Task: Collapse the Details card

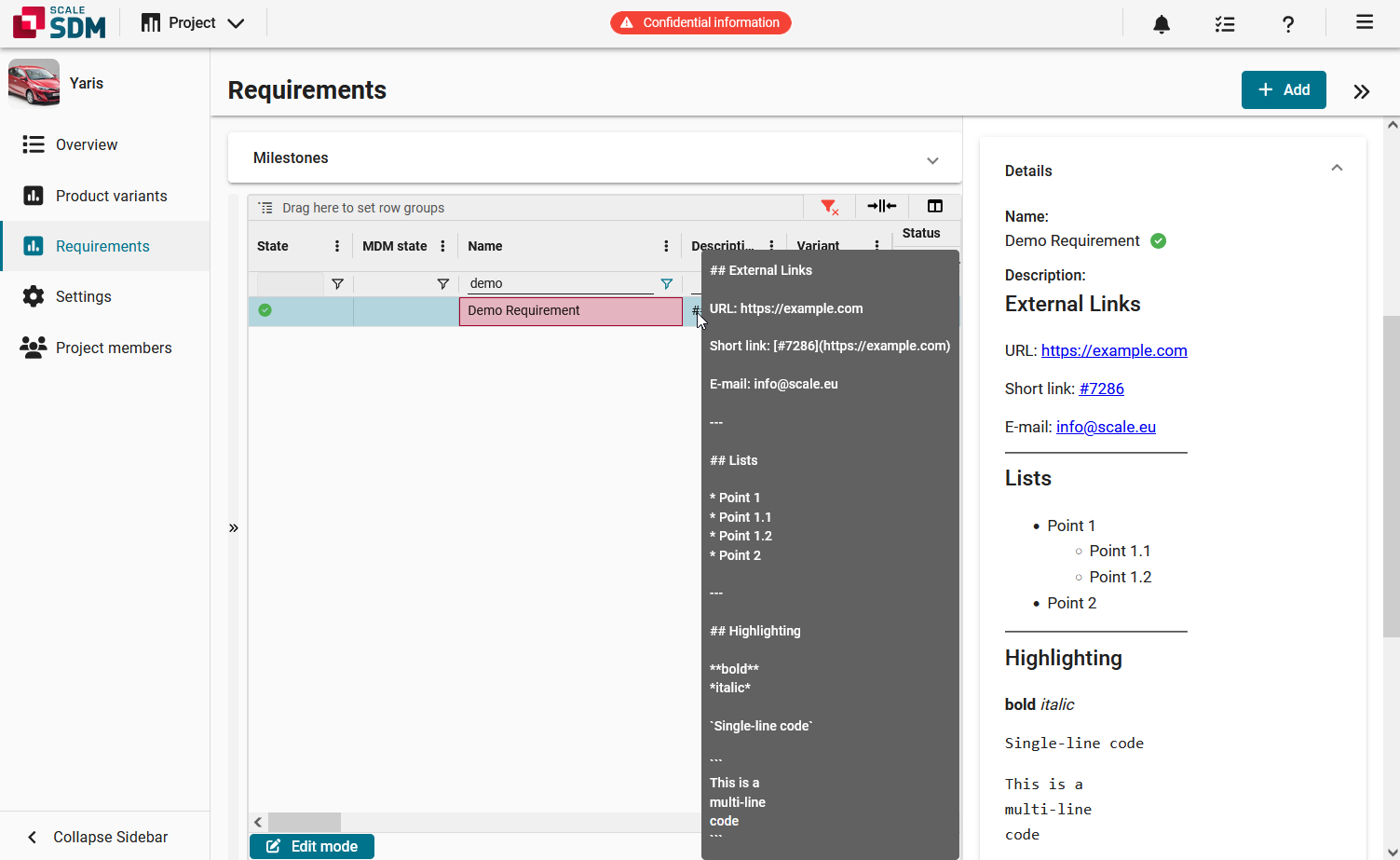Action: pyautogui.click(x=1337, y=168)
